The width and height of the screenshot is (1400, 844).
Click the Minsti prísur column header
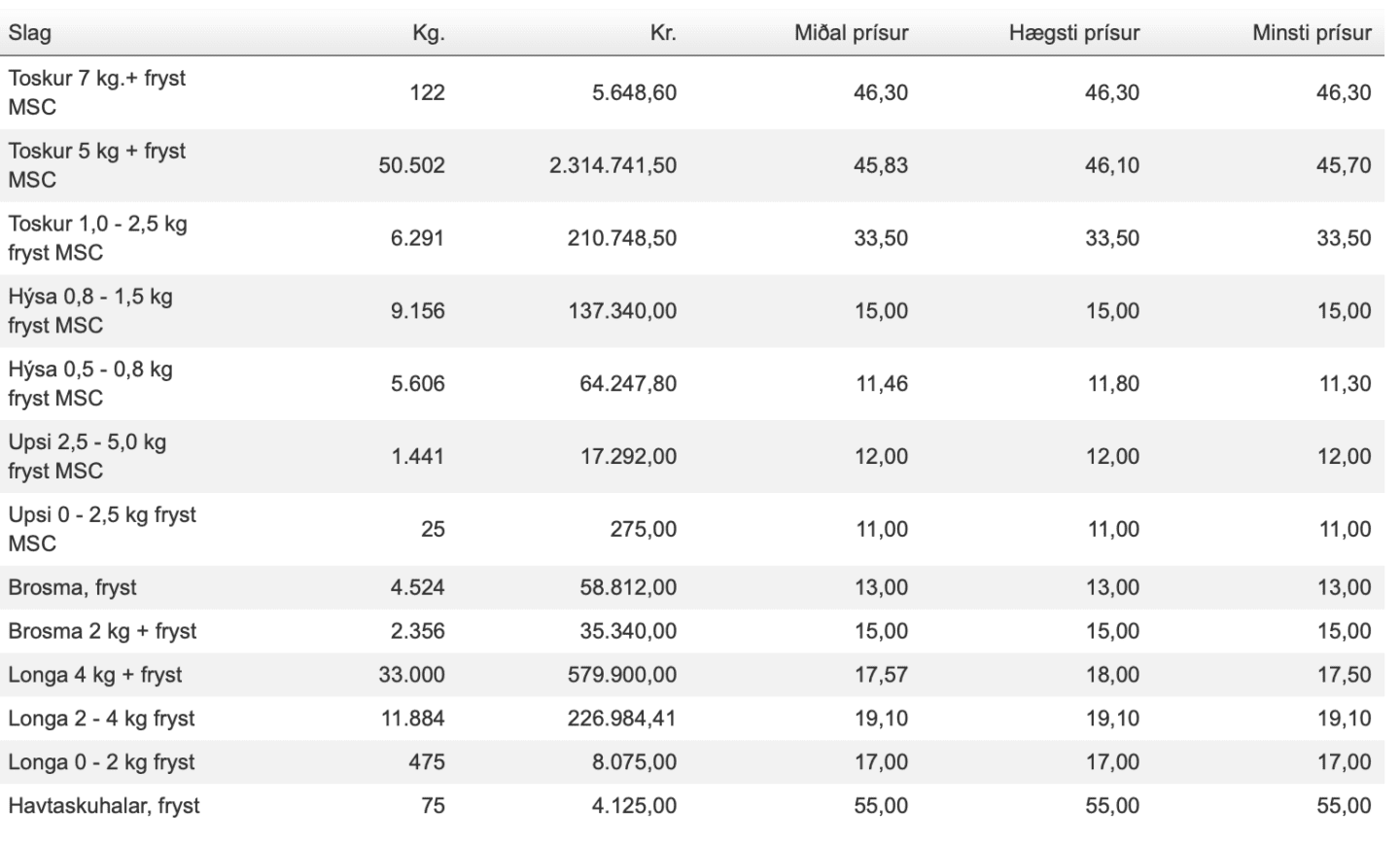[x=1312, y=33]
